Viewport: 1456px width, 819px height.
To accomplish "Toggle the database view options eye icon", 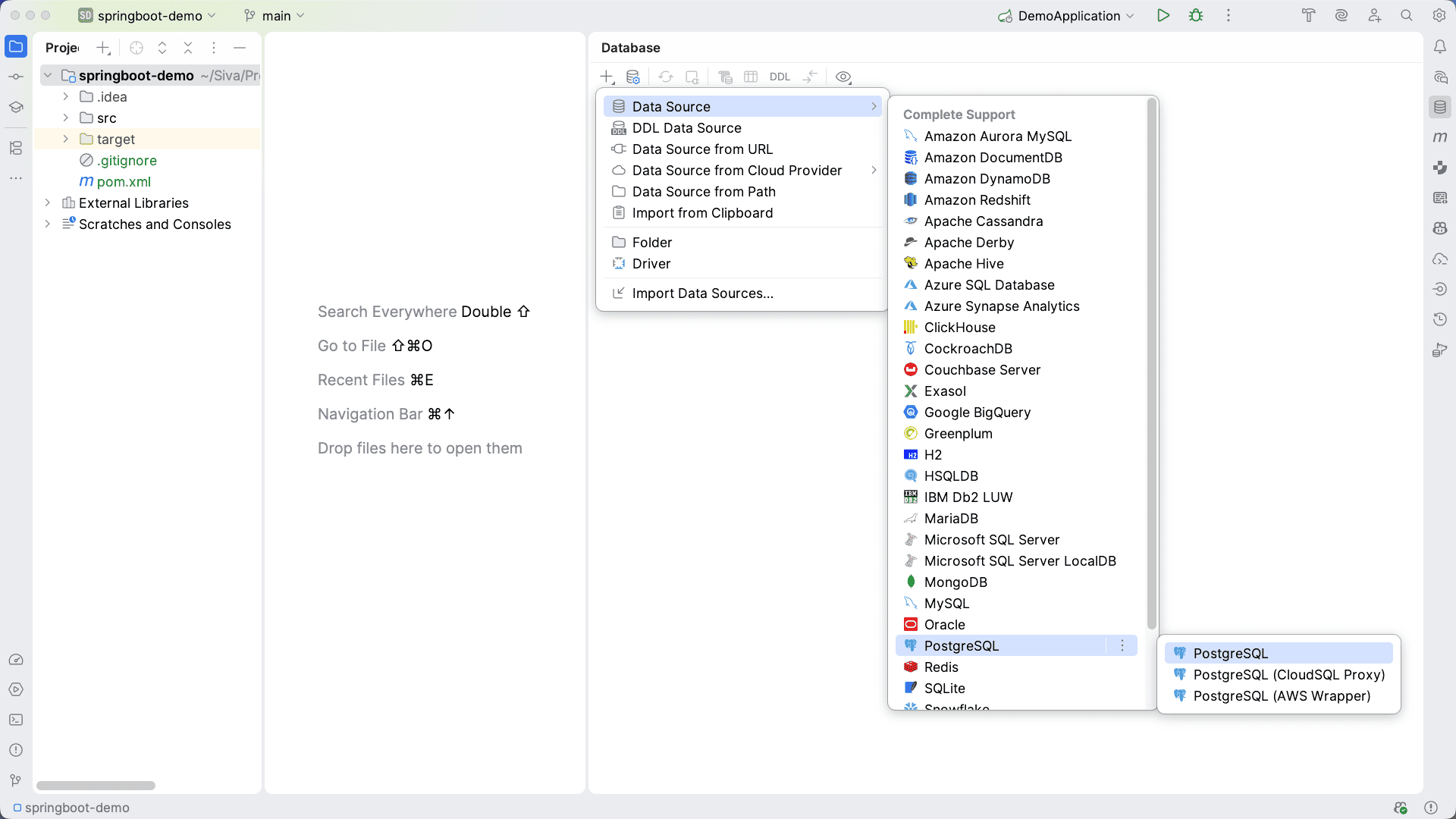I will tap(843, 77).
